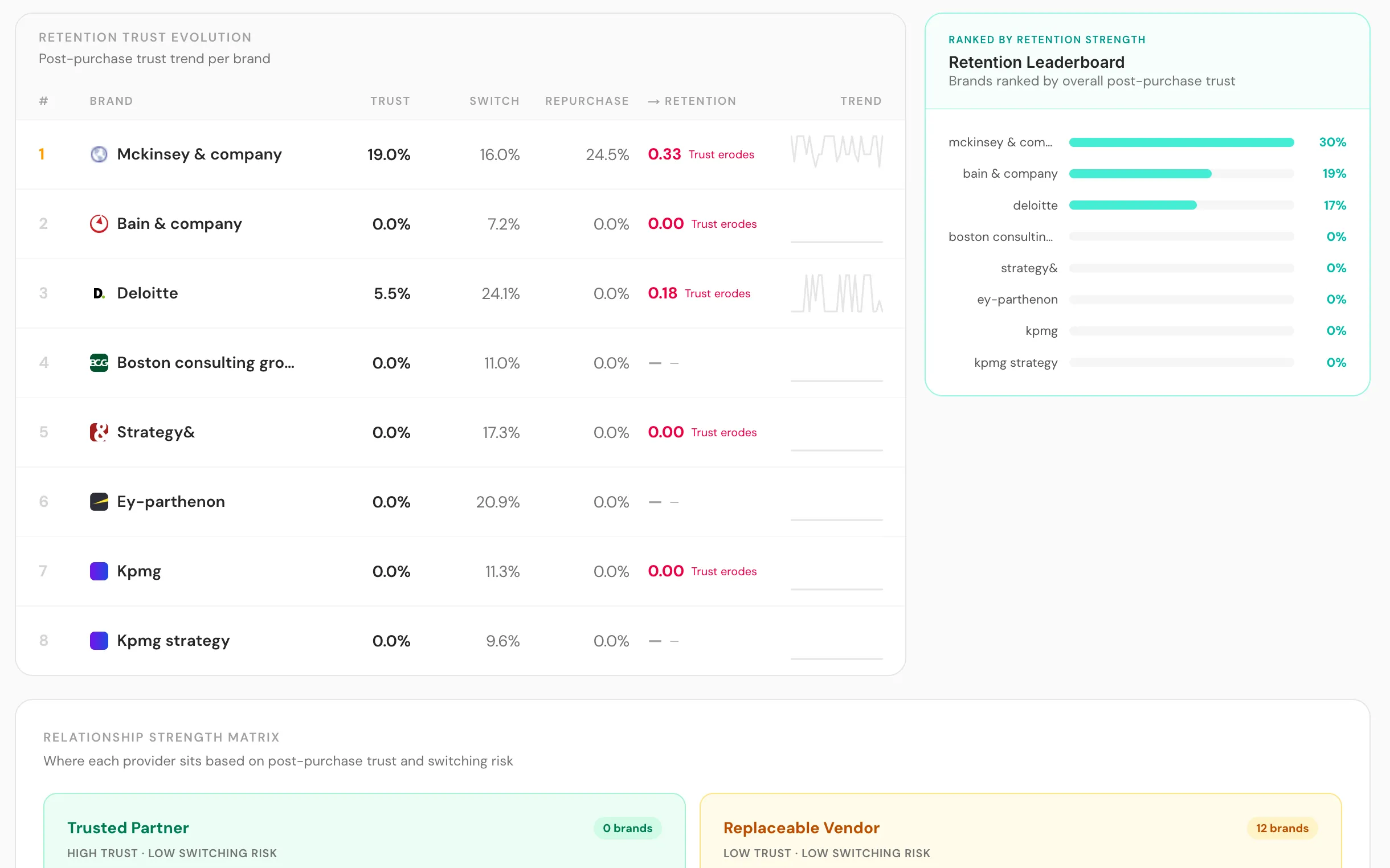Image resolution: width=1390 pixels, height=868 pixels.
Task: Select the Kpmg strategy brand name
Action: (x=173, y=641)
